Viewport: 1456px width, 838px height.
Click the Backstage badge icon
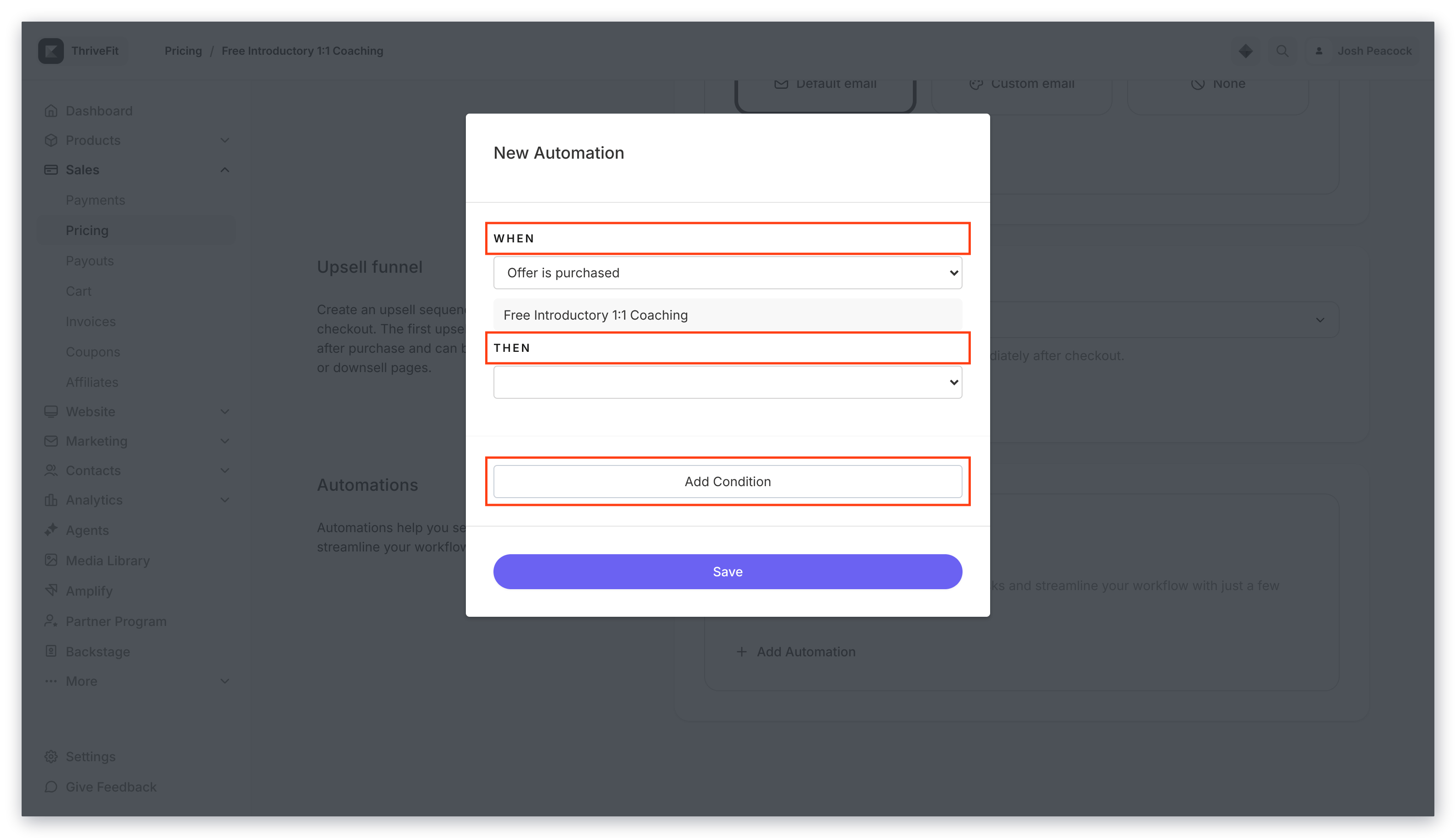click(x=51, y=651)
